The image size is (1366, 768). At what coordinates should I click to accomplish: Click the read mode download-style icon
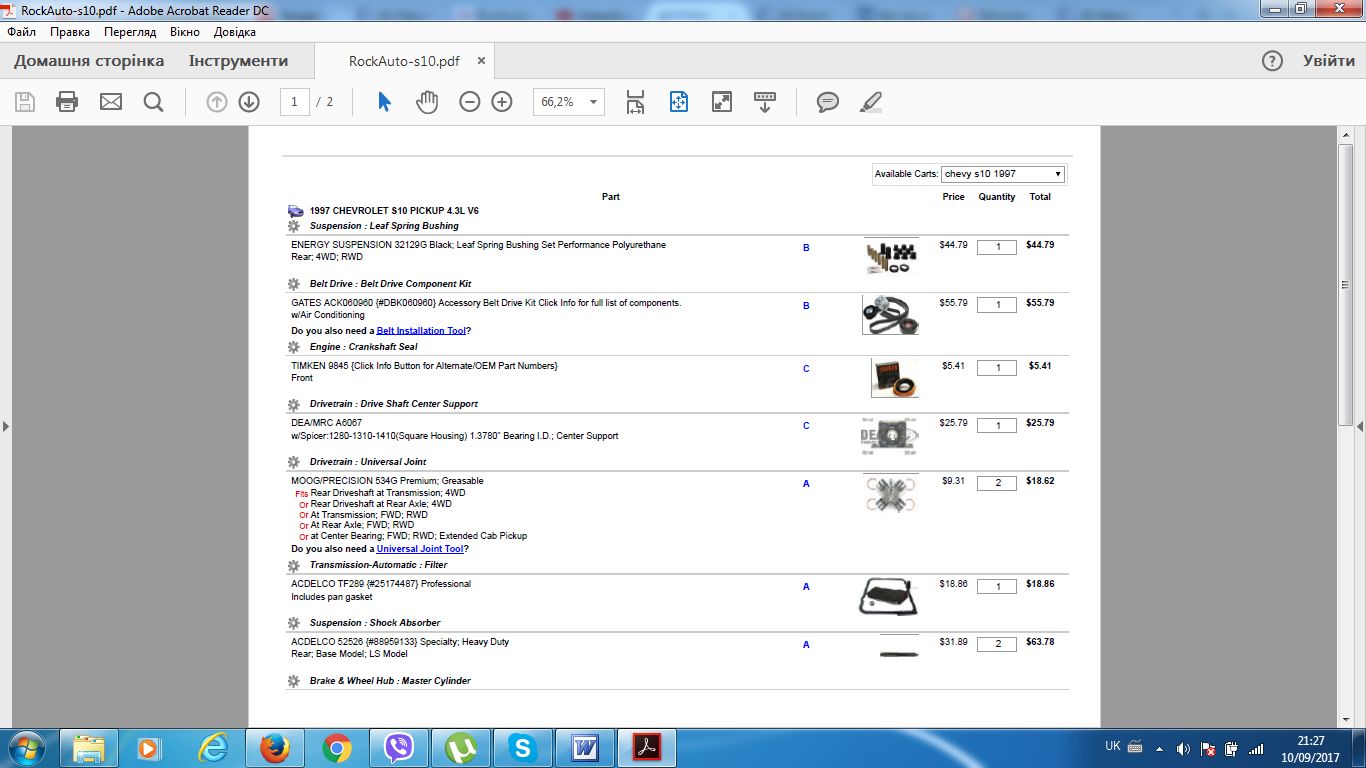[x=765, y=102]
